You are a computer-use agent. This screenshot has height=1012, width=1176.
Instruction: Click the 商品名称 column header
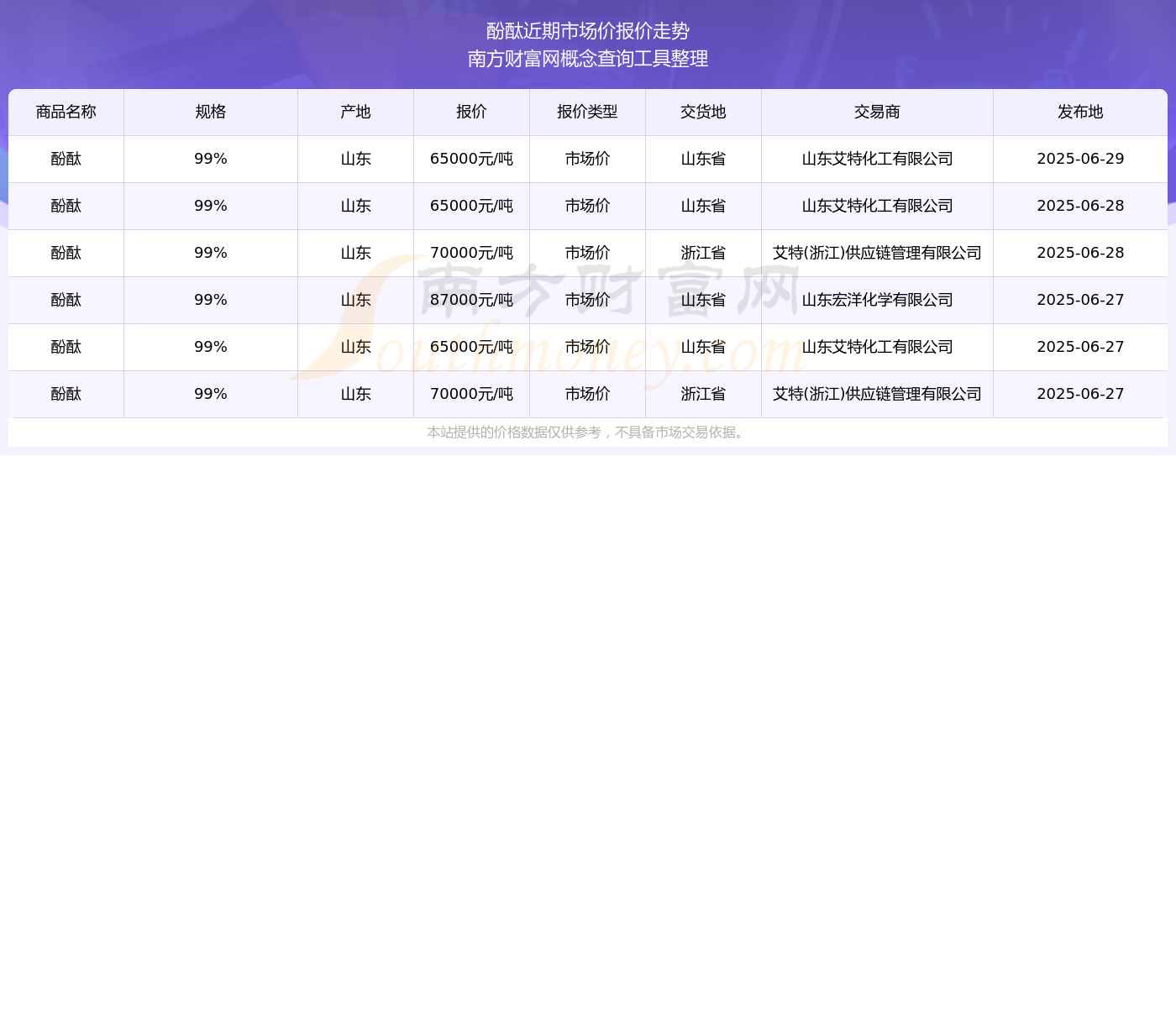tap(66, 113)
